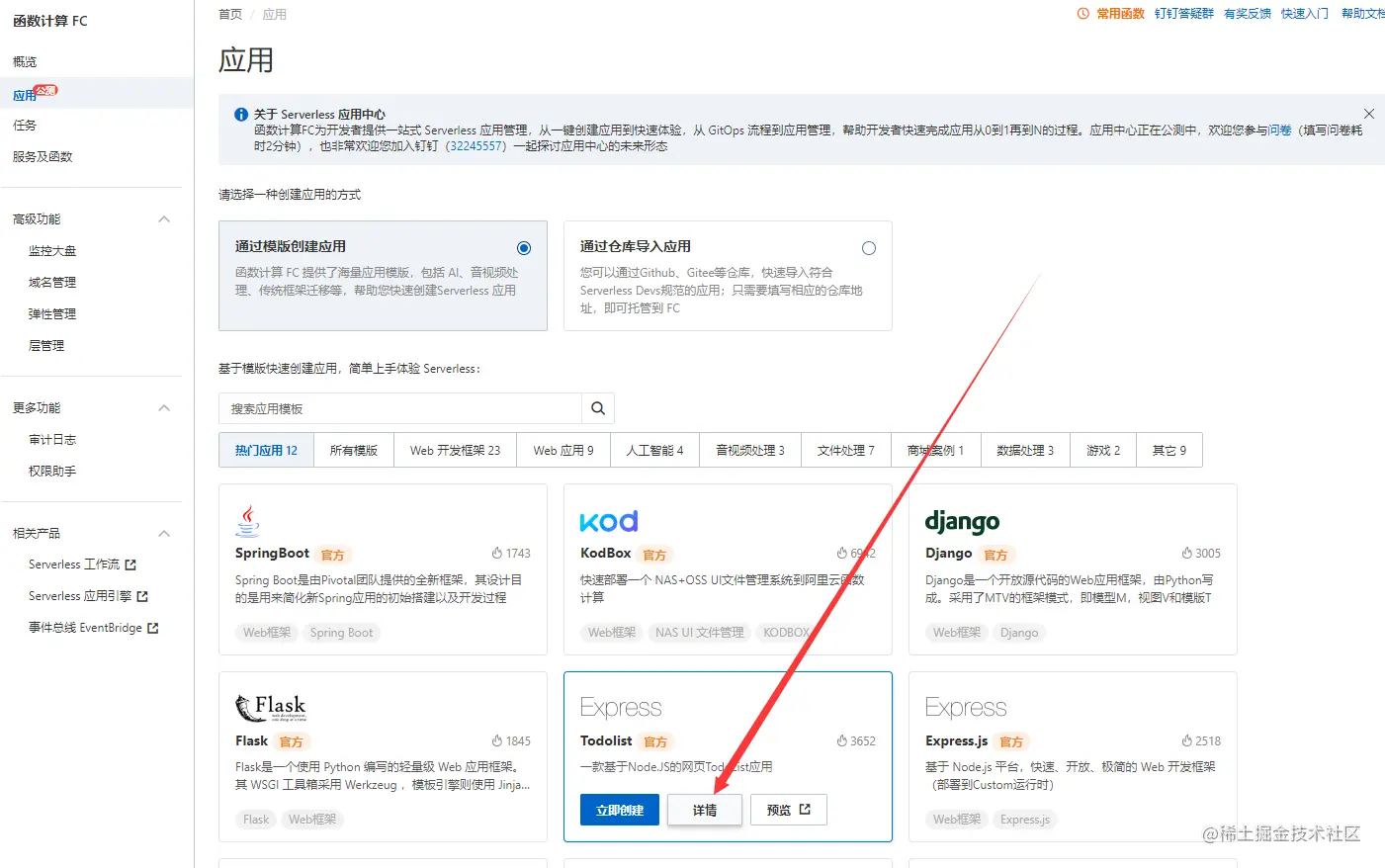1385x868 pixels.
Task: Close the Serverless info banner
Action: (1369, 114)
